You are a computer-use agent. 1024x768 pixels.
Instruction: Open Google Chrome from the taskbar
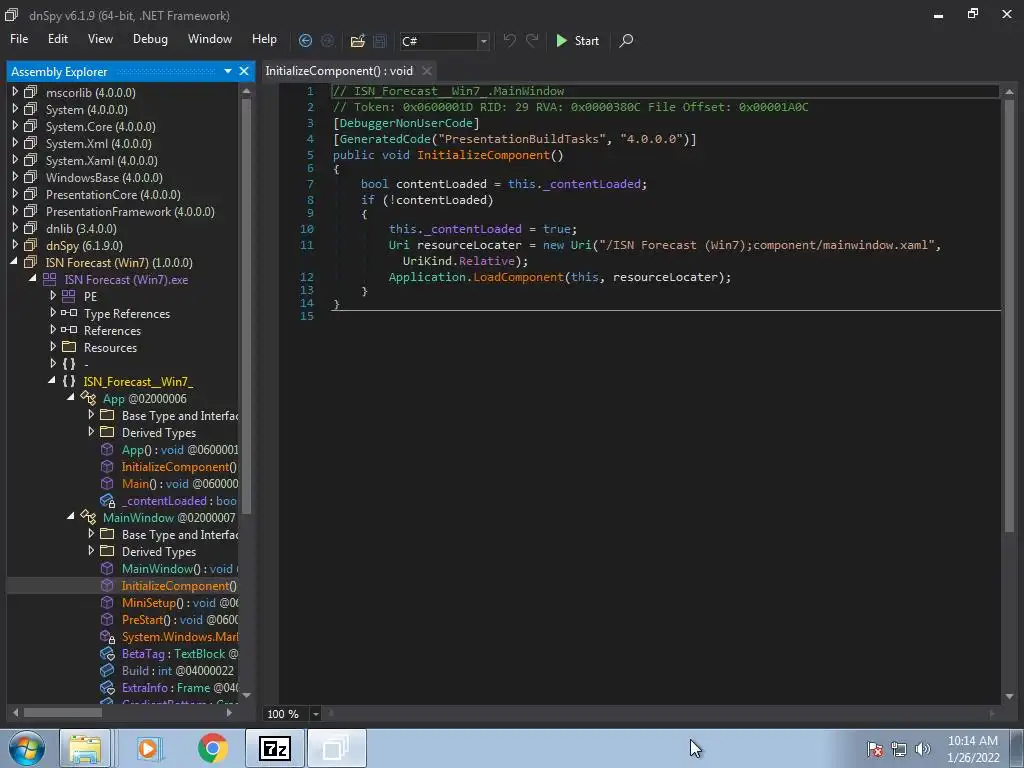click(x=213, y=748)
